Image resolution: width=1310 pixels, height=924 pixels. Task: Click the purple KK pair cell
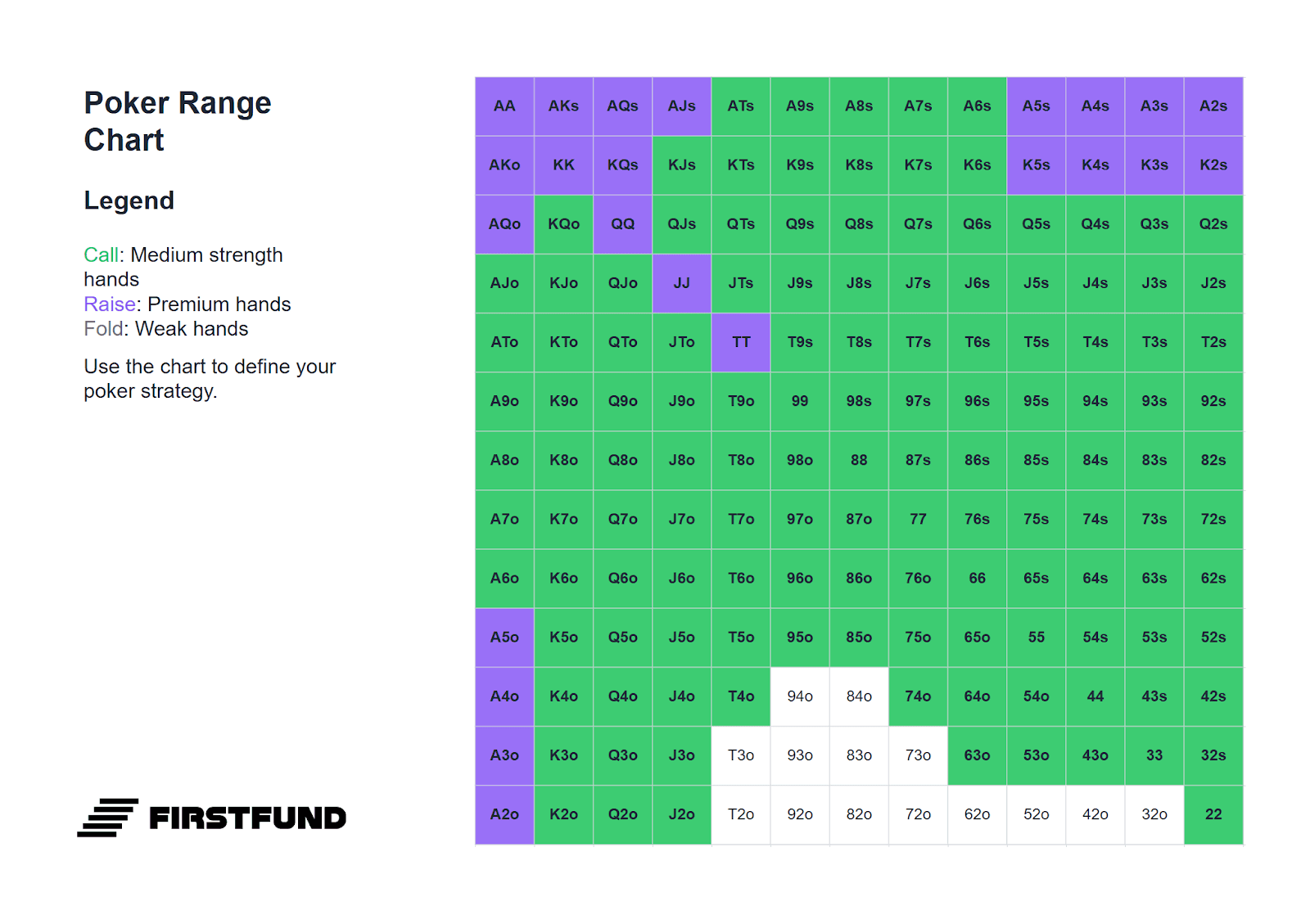click(x=563, y=165)
